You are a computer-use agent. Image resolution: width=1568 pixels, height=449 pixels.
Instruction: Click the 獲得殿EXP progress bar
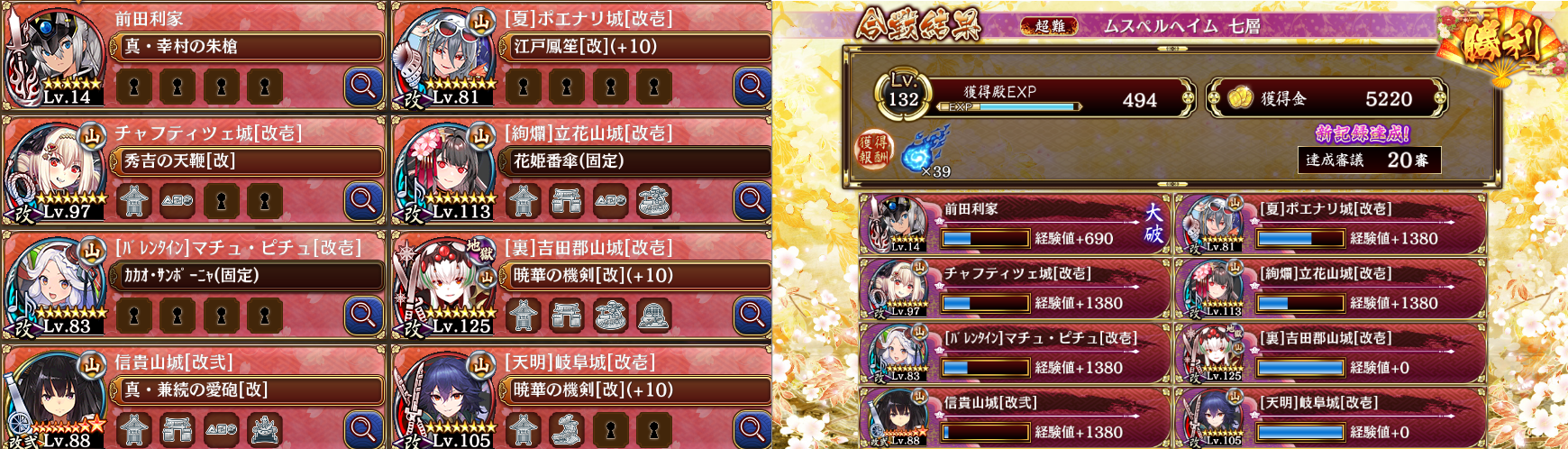(1007, 106)
